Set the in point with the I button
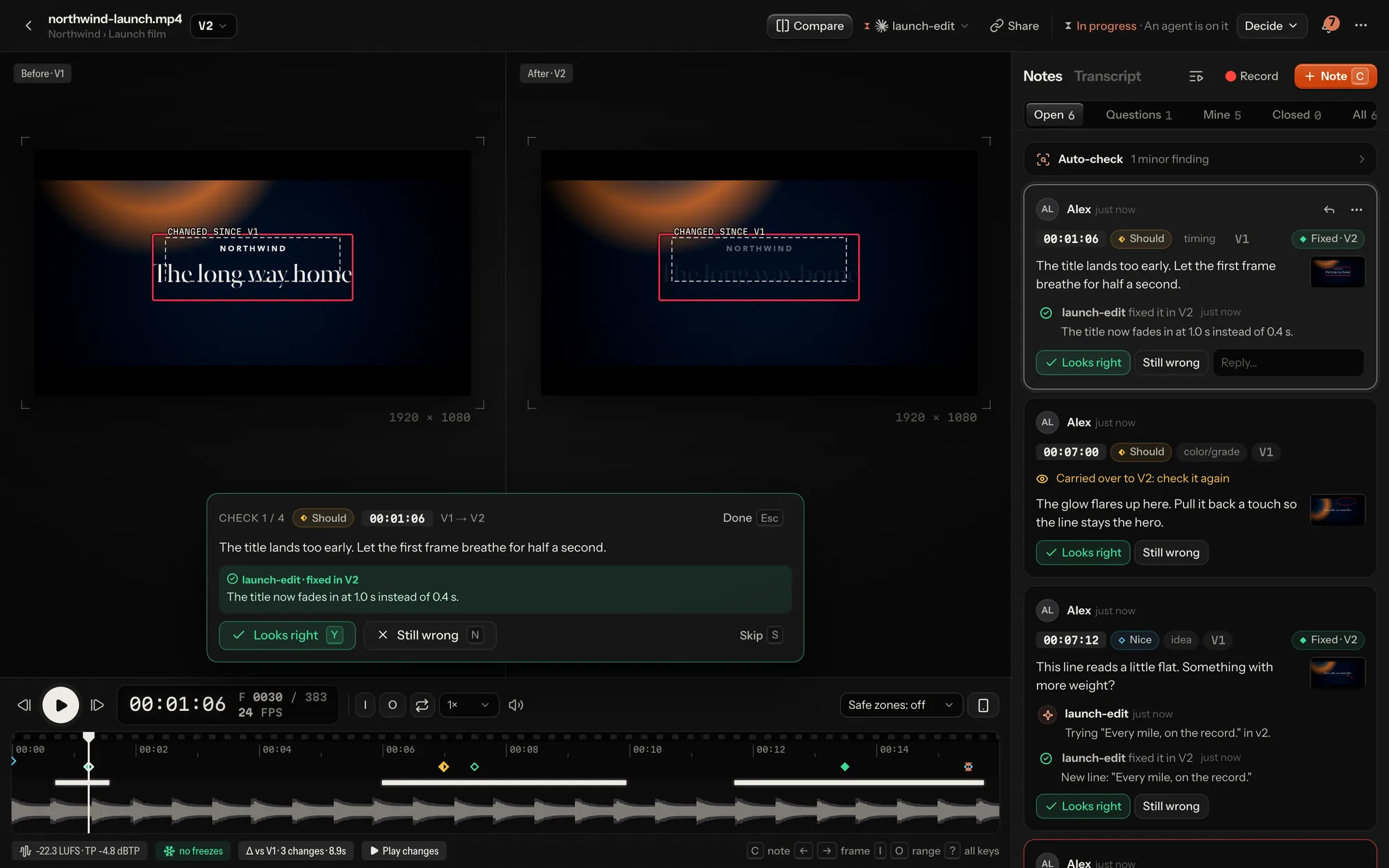This screenshot has height=868, width=1389. (x=365, y=705)
